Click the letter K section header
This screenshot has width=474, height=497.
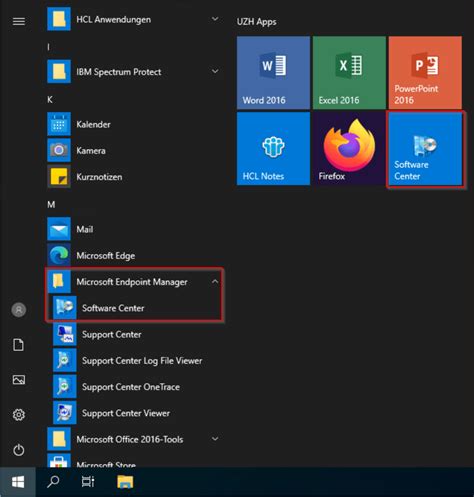(x=50, y=100)
